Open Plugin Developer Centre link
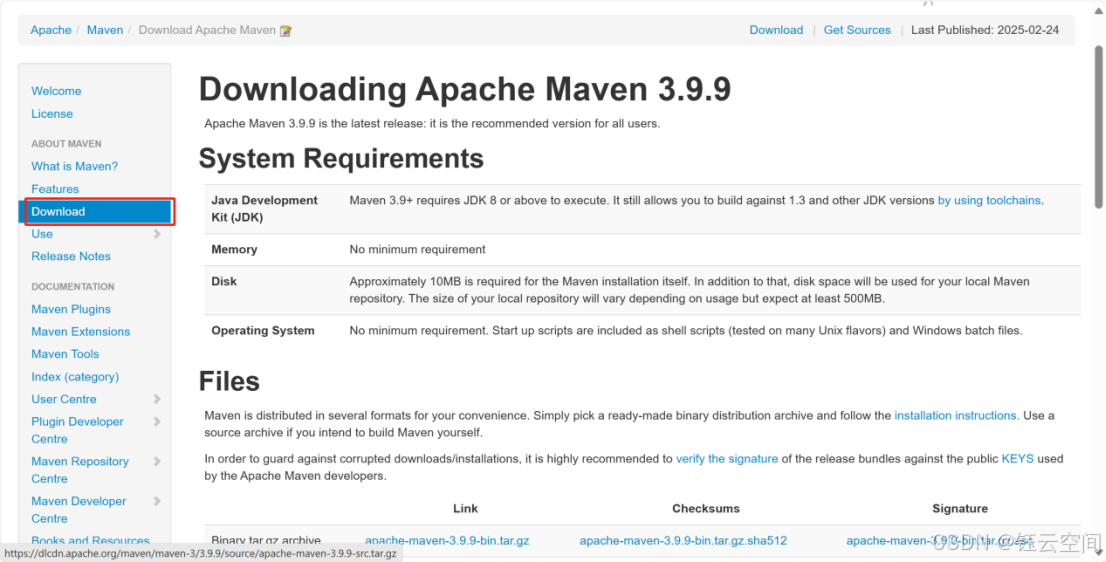 pos(77,430)
